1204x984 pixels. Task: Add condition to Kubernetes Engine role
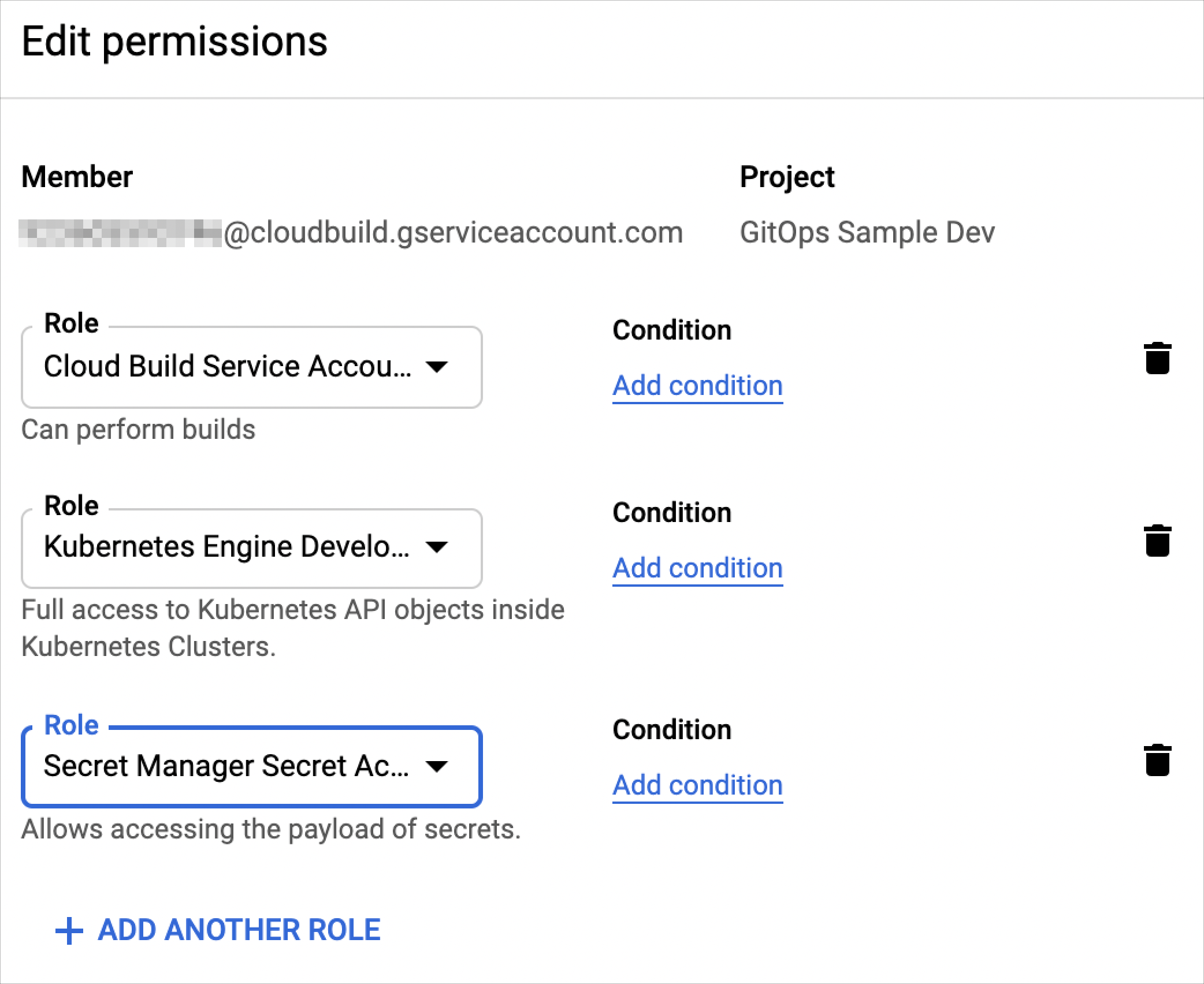(697, 568)
